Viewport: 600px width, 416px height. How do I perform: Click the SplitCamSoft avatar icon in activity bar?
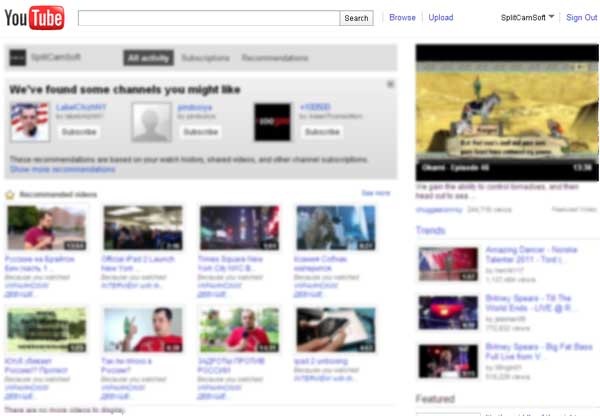[18, 58]
